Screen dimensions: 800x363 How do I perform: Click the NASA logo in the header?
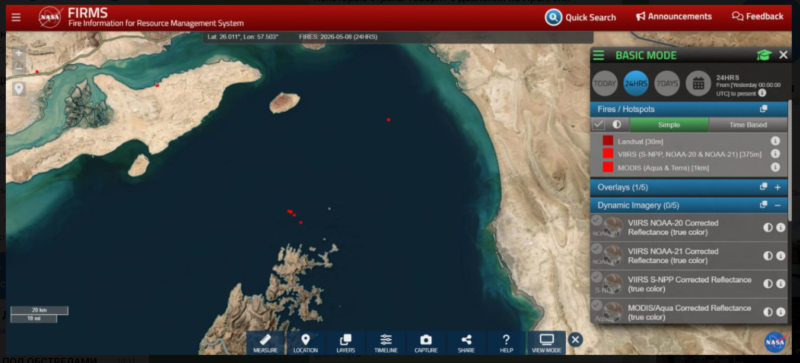click(x=50, y=17)
